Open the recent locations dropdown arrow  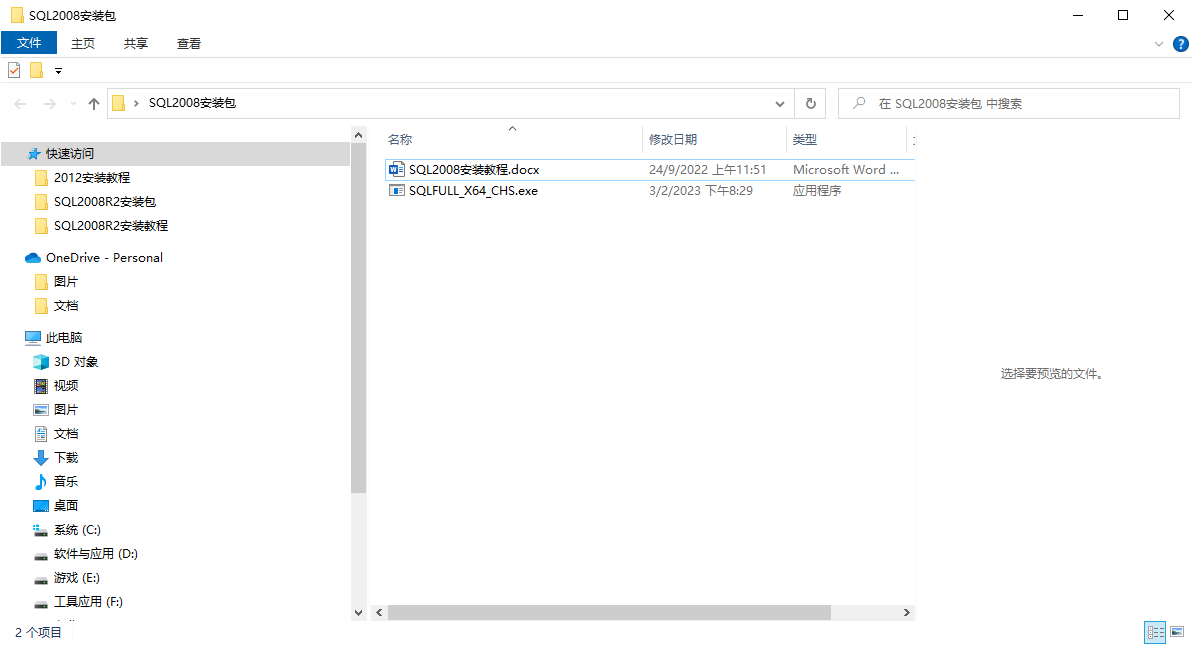(x=73, y=103)
